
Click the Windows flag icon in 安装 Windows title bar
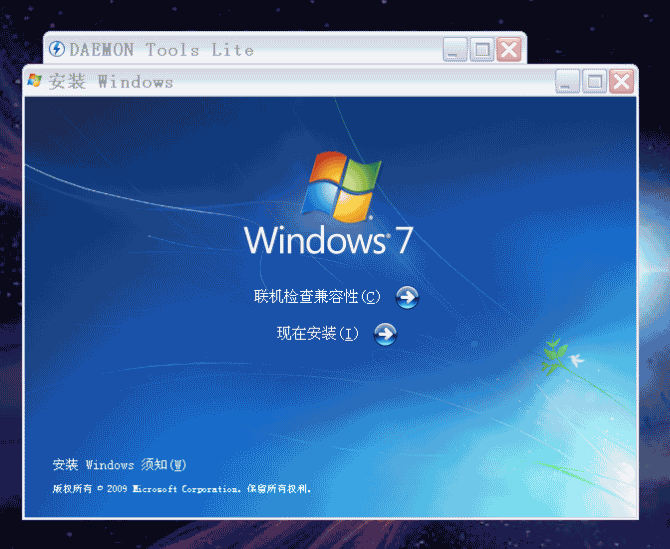[35, 80]
